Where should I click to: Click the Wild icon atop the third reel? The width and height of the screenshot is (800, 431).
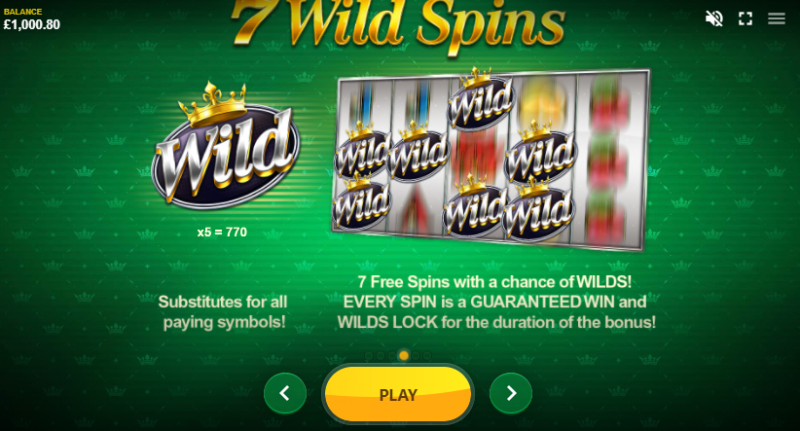click(481, 99)
